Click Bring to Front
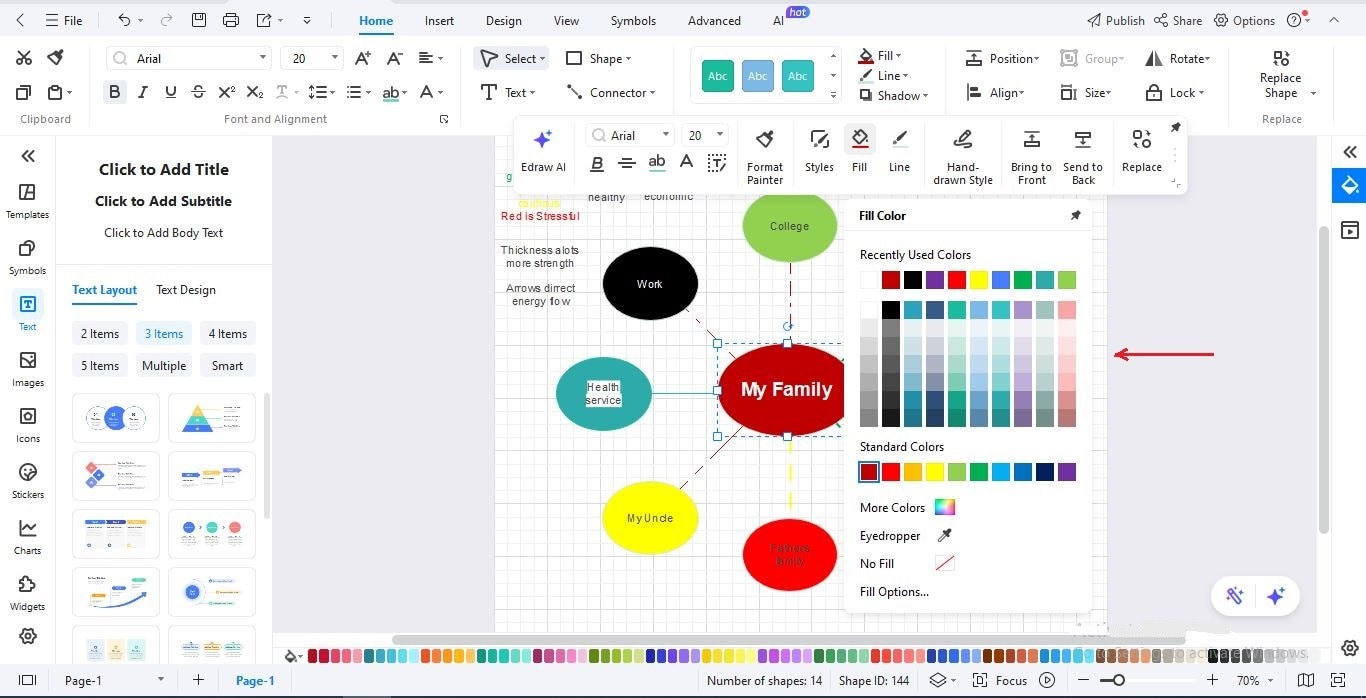 [1031, 156]
